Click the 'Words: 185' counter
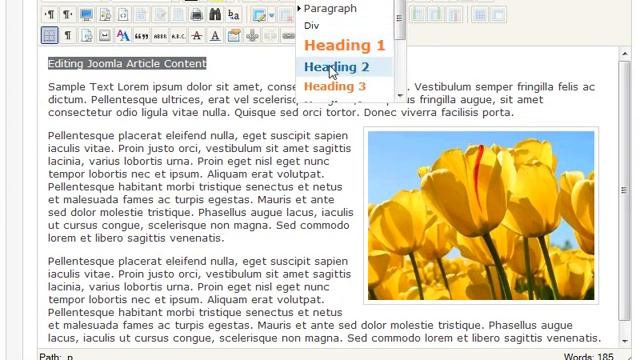The image size is (640, 360). click(588, 357)
